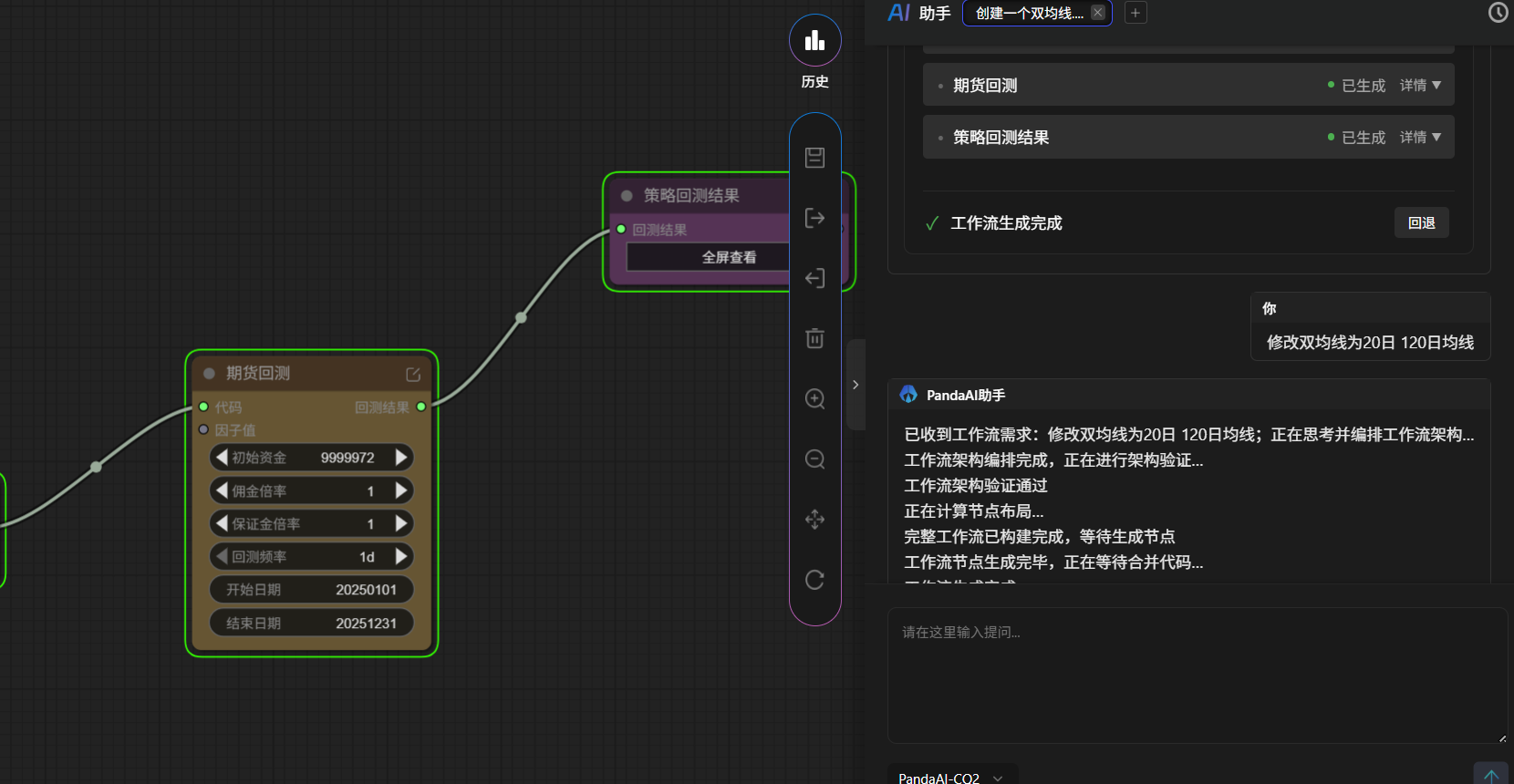Click the circular refresh icon in toolbar
Viewport: 1514px width, 784px height.
[814, 580]
